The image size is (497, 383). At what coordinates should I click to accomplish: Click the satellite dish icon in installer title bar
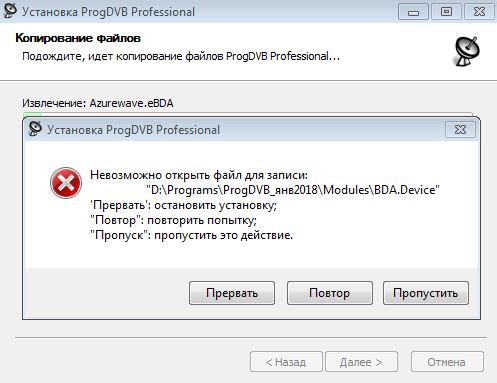tap(9, 10)
